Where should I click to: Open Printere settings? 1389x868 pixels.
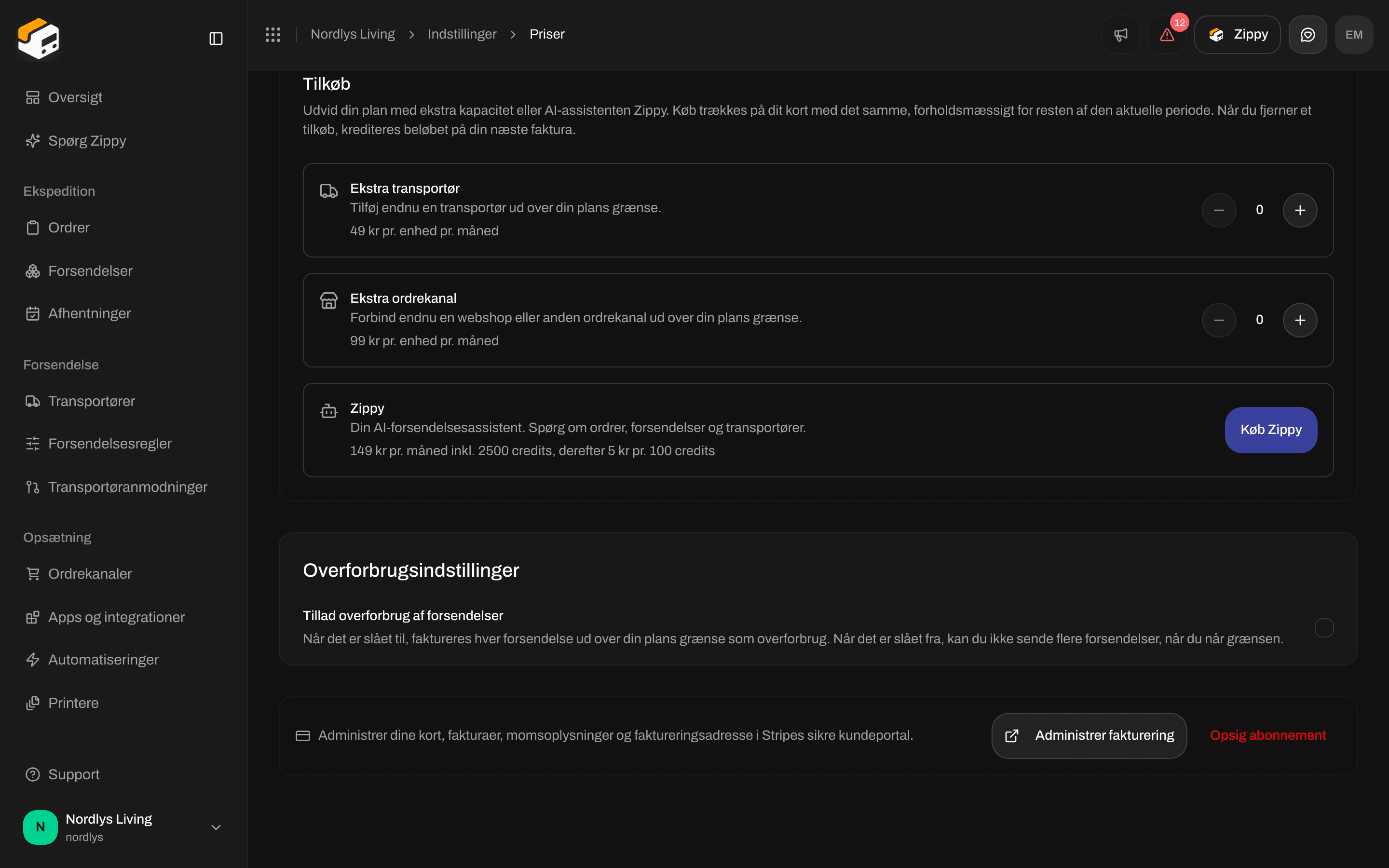(x=123, y=703)
